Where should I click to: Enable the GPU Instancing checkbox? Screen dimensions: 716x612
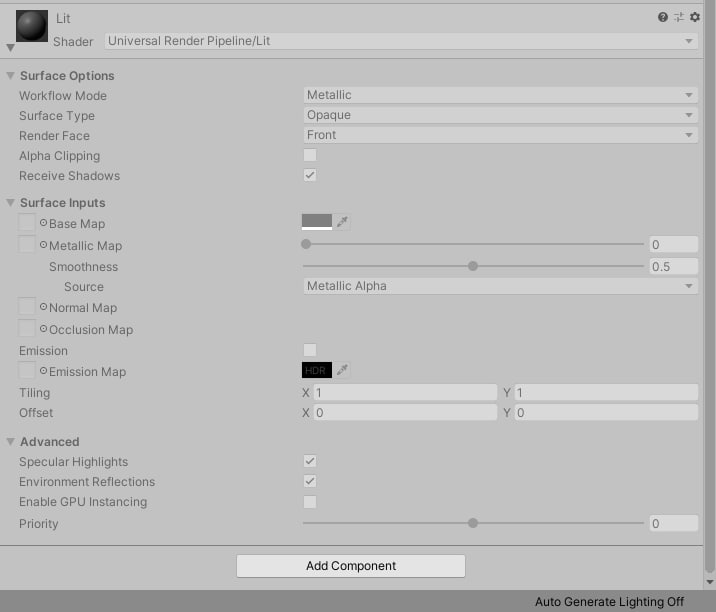pyautogui.click(x=310, y=502)
